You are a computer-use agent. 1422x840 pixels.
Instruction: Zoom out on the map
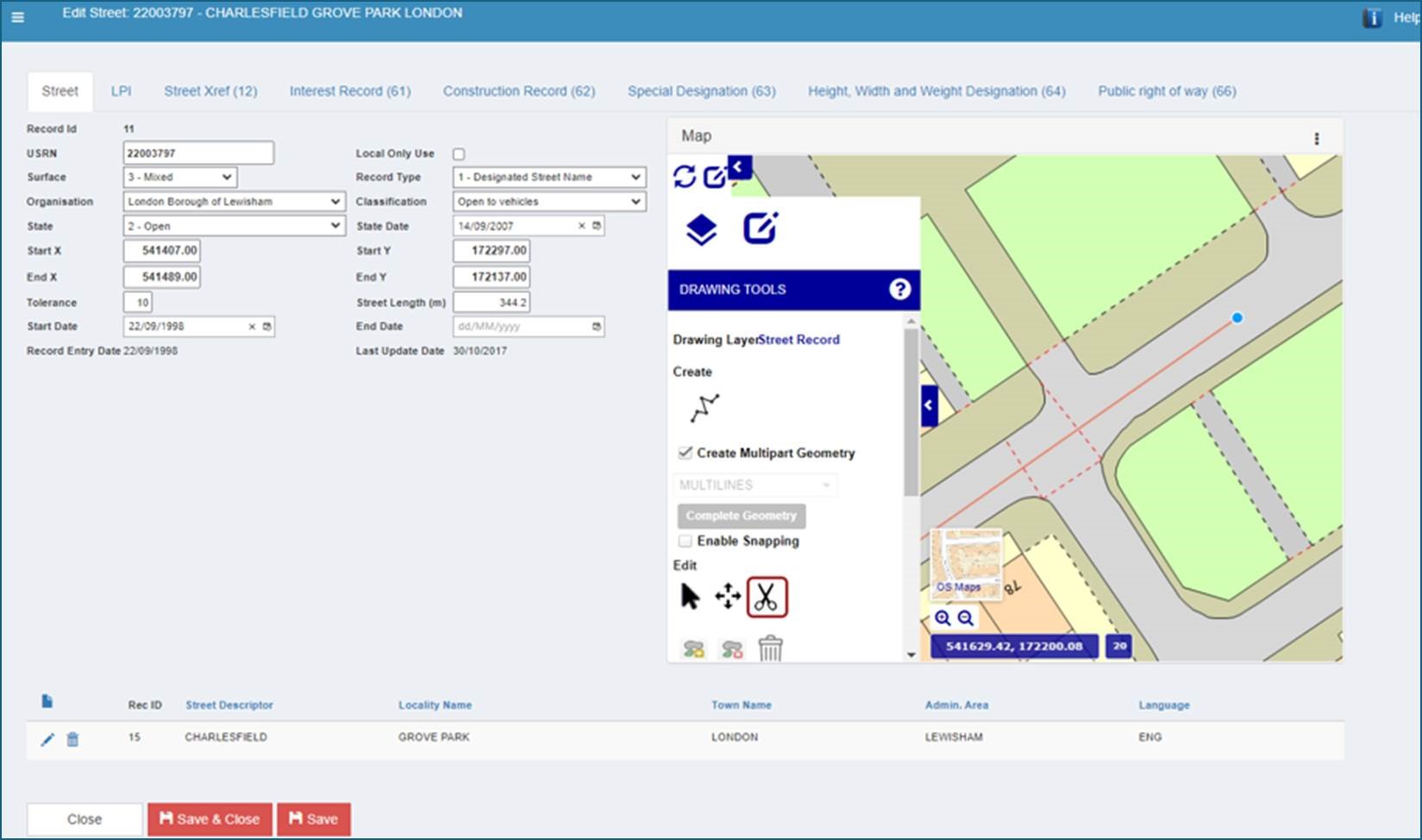coord(966,617)
